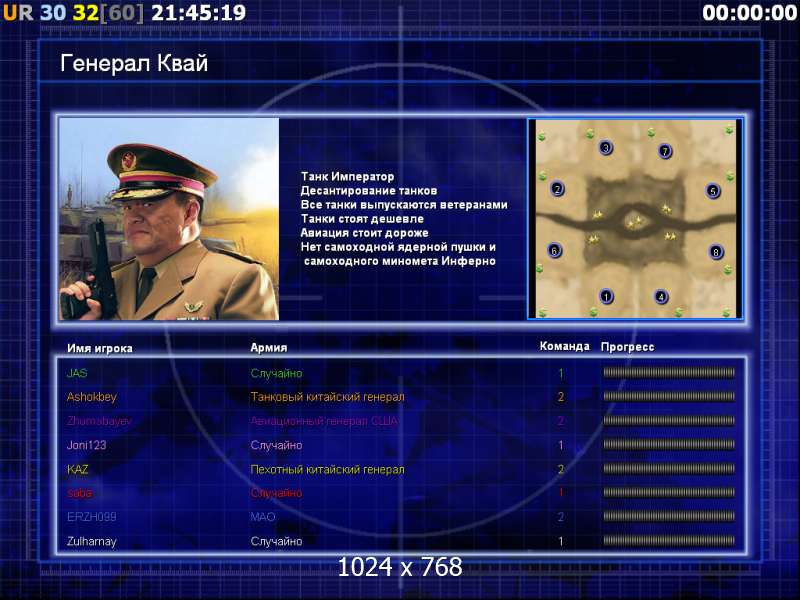
Task: Click the progress bar in saba's row
Action: tap(669, 492)
